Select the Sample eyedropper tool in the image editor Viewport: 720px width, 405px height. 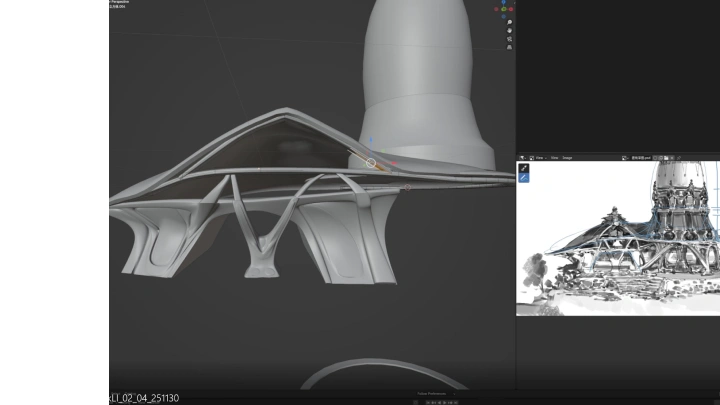[x=524, y=168]
